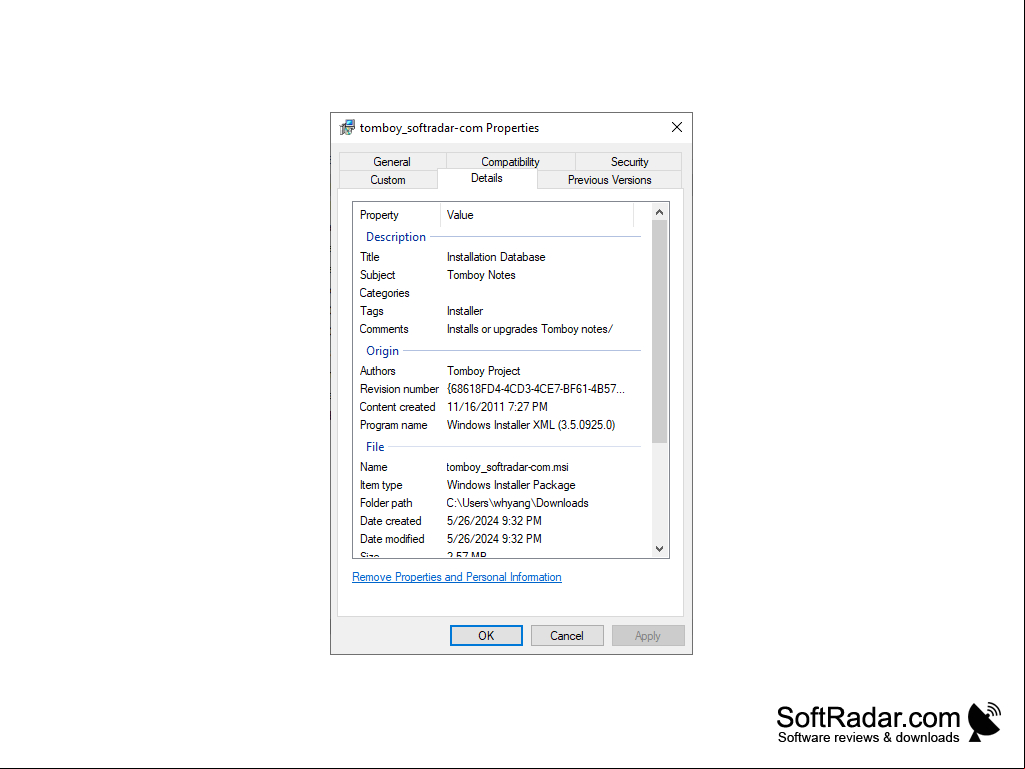
Task: Select Content created value '11/16/2011 7:27 PM'
Action: point(497,407)
